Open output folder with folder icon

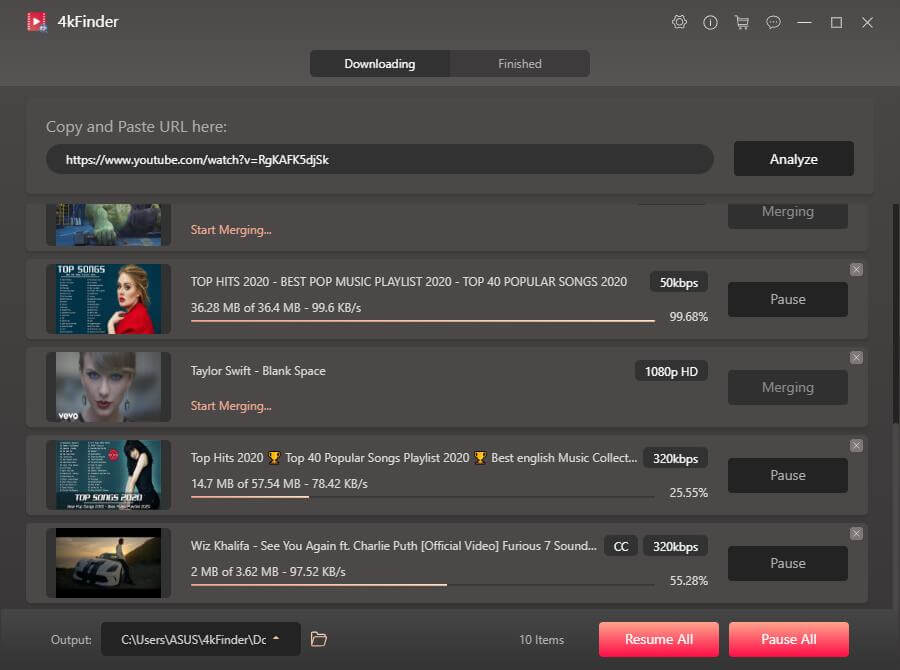coord(319,639)
